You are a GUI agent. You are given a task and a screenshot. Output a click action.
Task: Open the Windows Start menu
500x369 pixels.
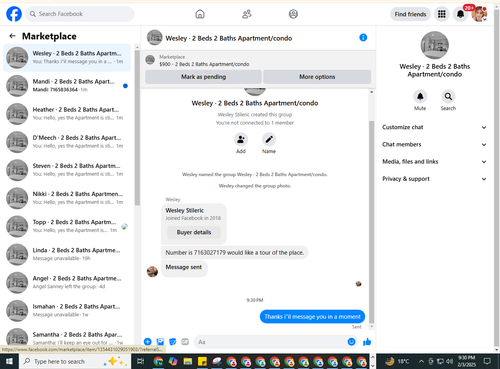coord(9,361)
